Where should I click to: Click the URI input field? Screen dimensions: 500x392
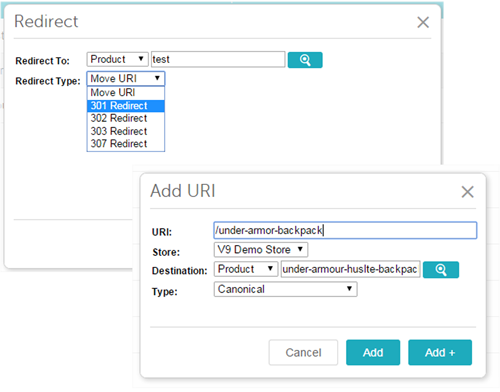(345, 230)
